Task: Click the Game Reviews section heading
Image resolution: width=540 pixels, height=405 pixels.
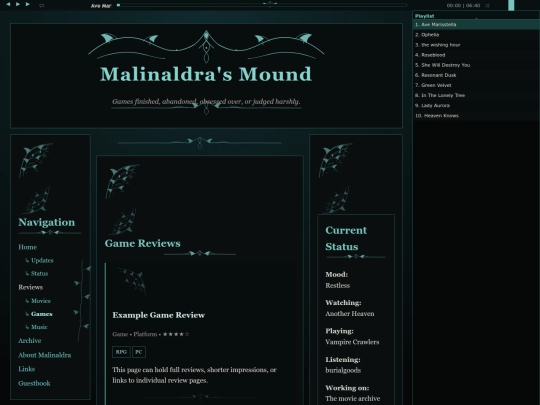Action: [x=143, y=243]
